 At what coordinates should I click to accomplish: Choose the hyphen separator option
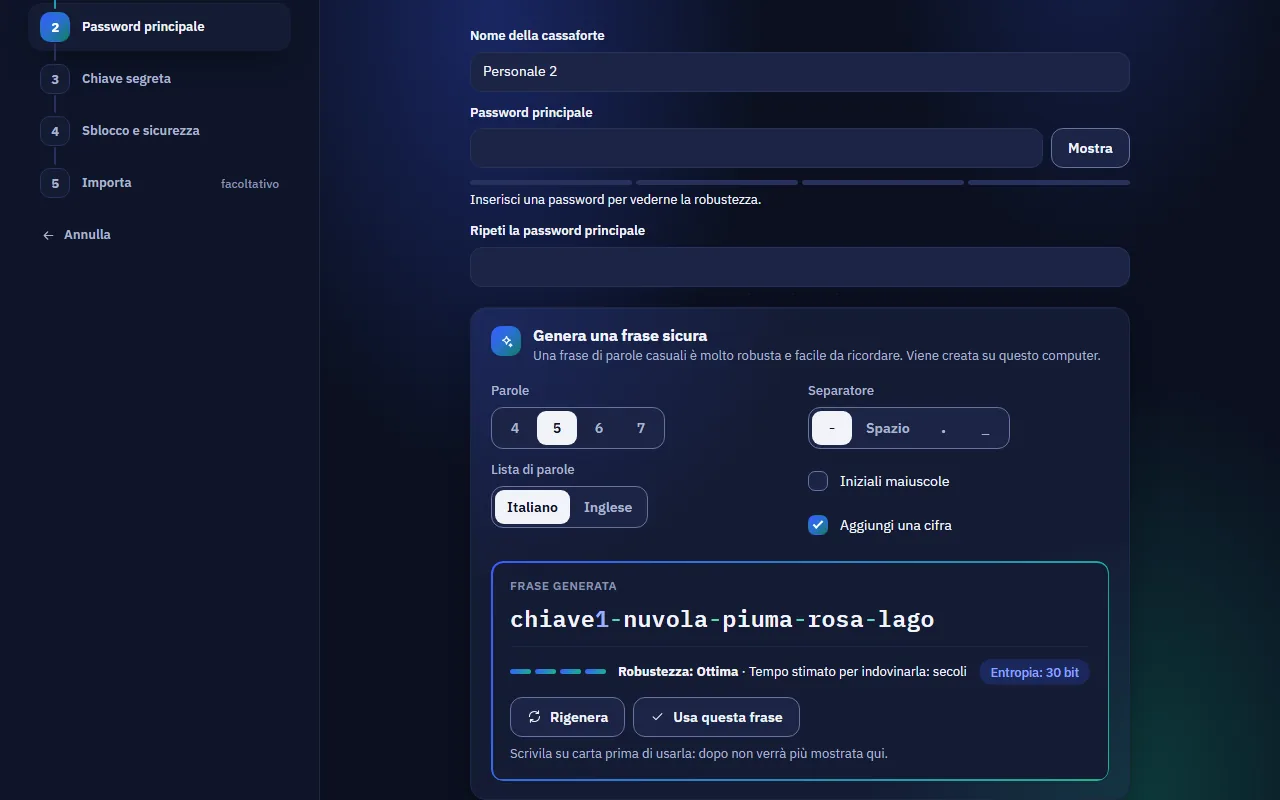tap(832, 428)
